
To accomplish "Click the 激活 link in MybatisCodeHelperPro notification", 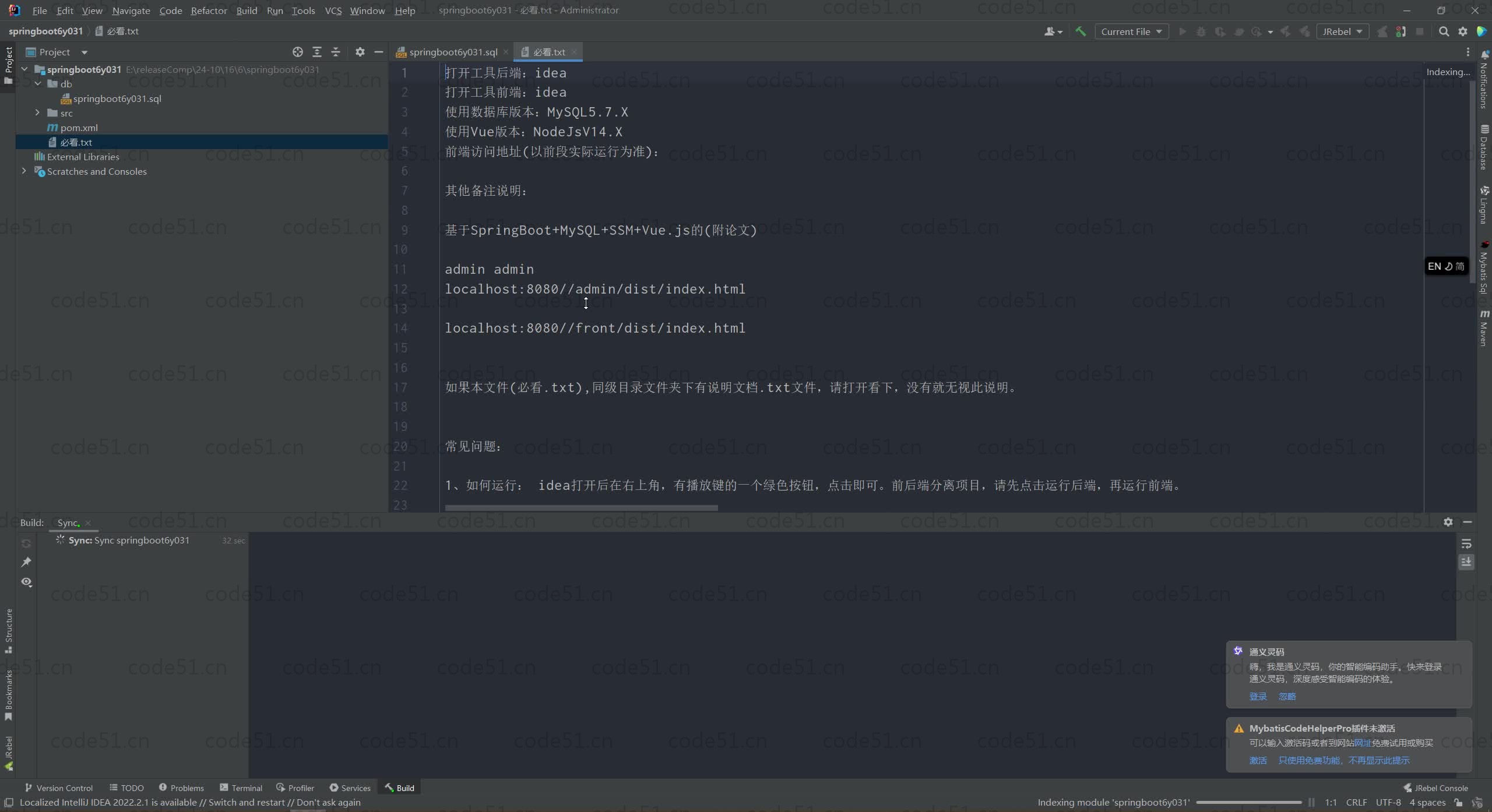I will point(1258,761).
